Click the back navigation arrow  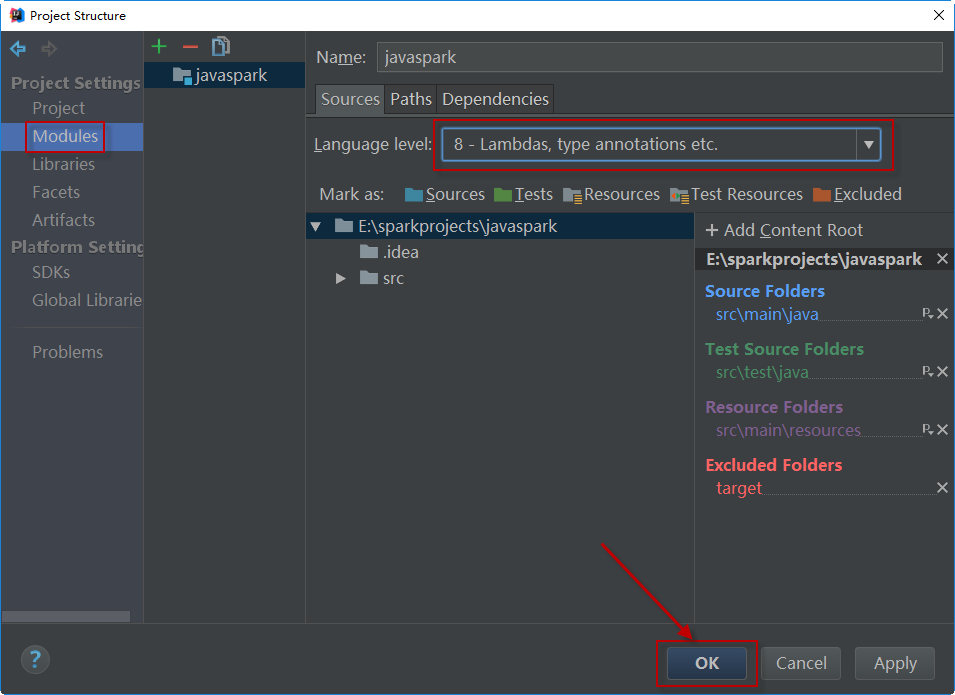coord(18,49)
